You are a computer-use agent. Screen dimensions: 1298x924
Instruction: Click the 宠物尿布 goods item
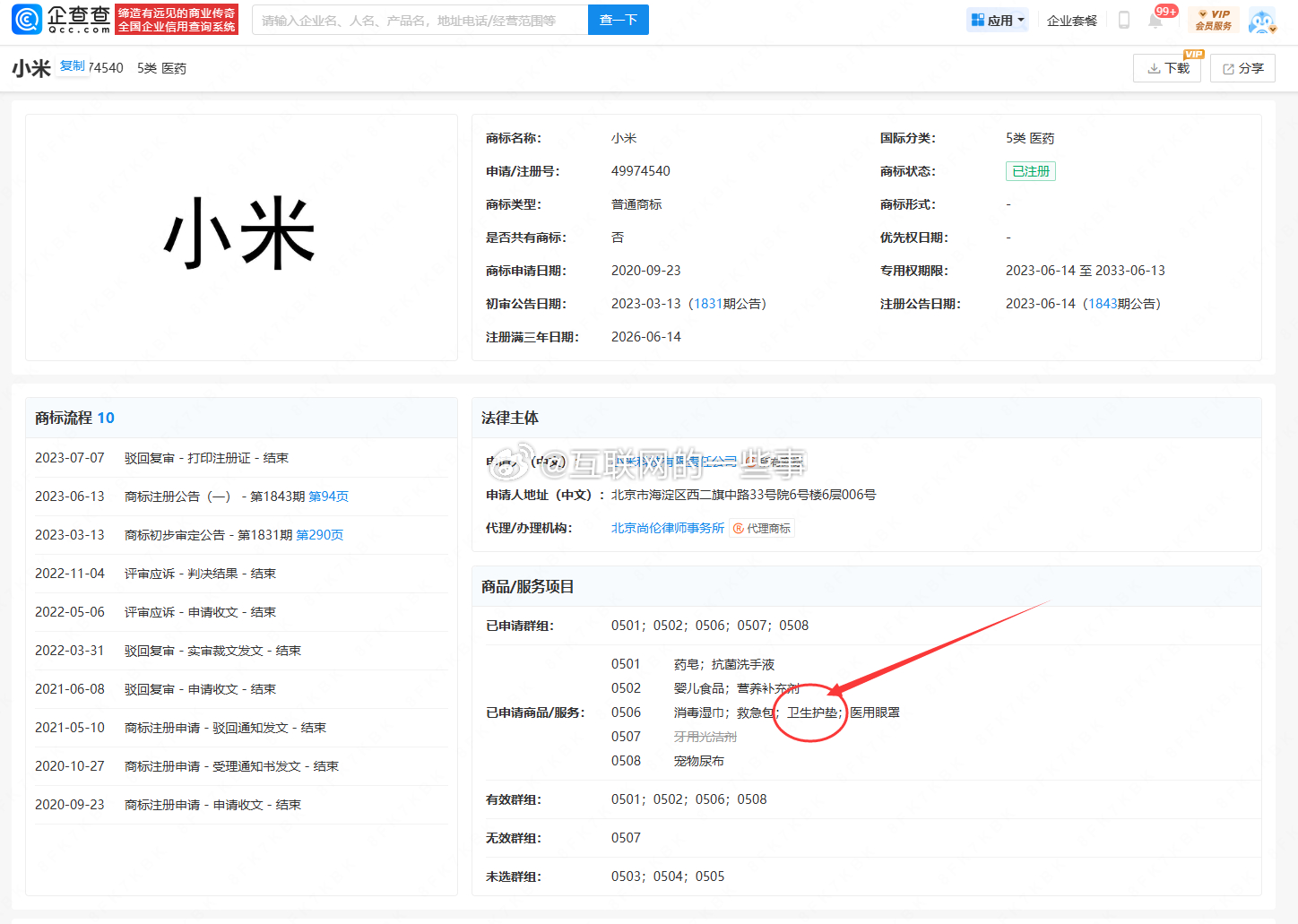(x=699, y=761)
